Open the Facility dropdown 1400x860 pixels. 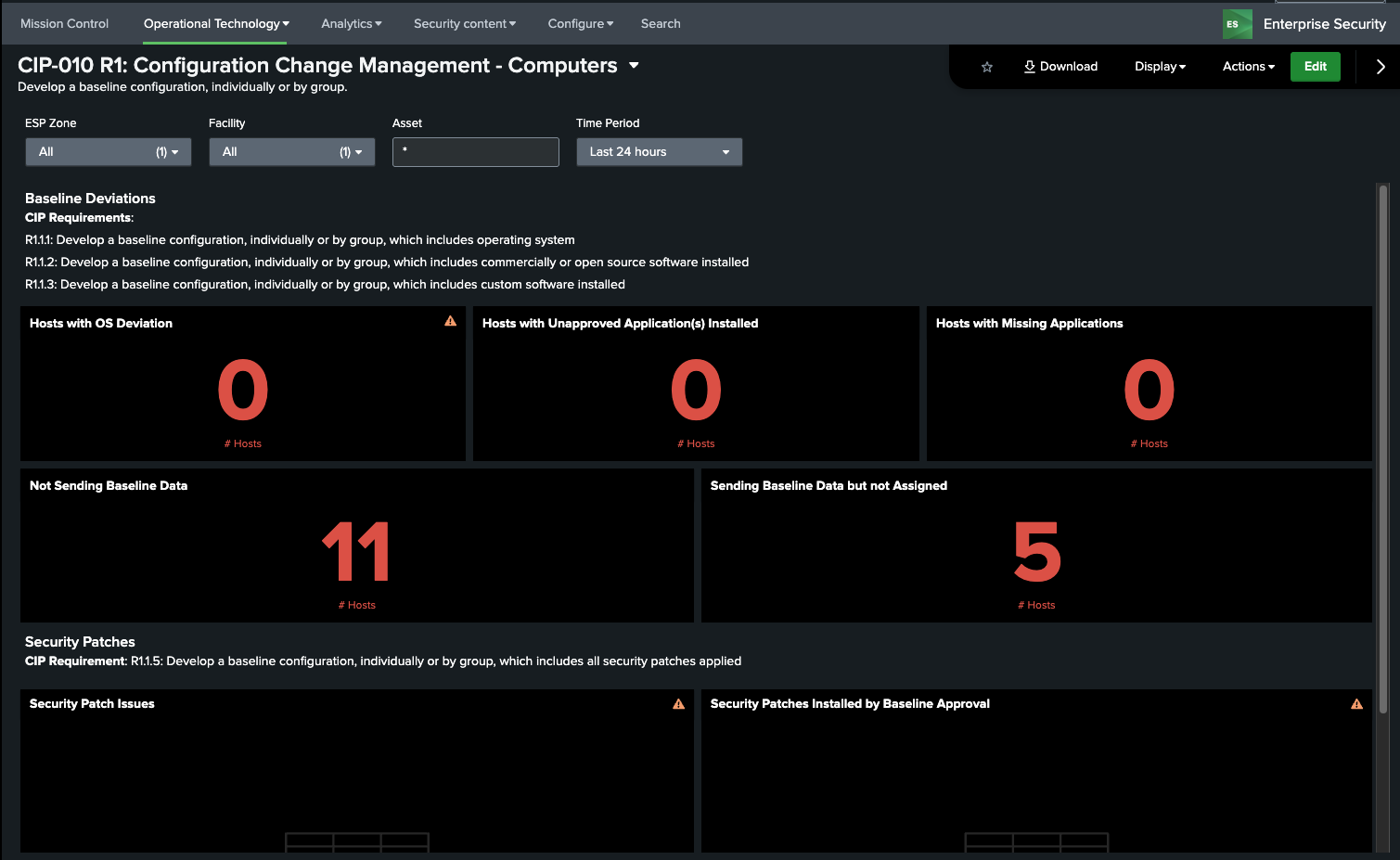(291, 152)
